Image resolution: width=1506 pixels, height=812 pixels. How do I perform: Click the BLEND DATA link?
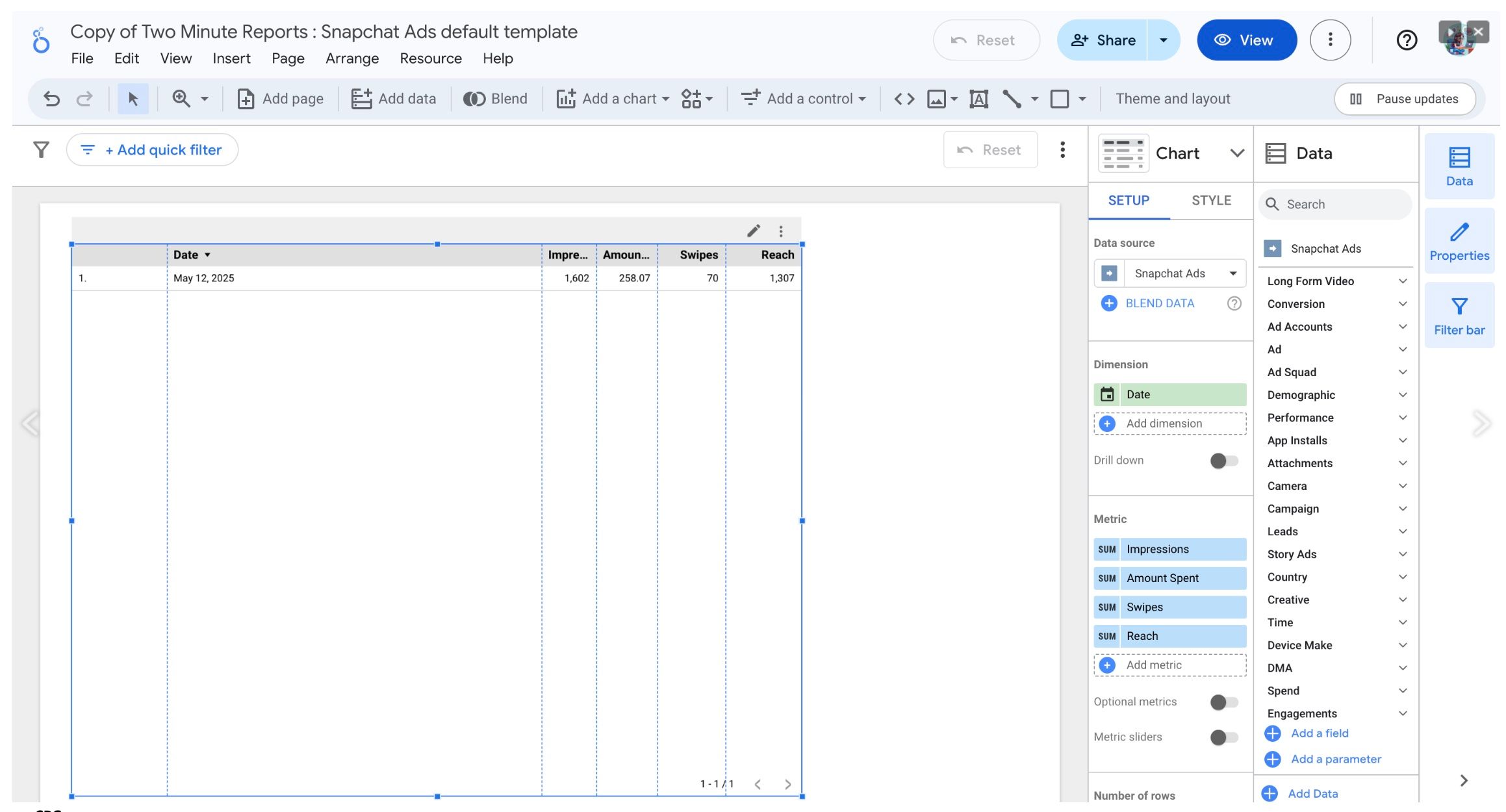(x=1159, y=303)
